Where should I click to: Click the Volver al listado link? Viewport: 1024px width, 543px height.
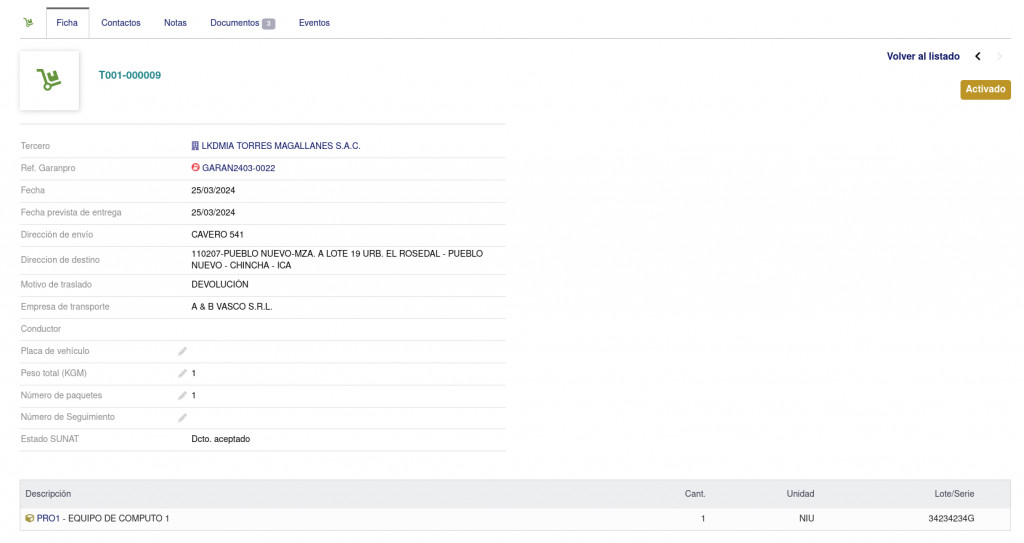click(x=923, y=56)
